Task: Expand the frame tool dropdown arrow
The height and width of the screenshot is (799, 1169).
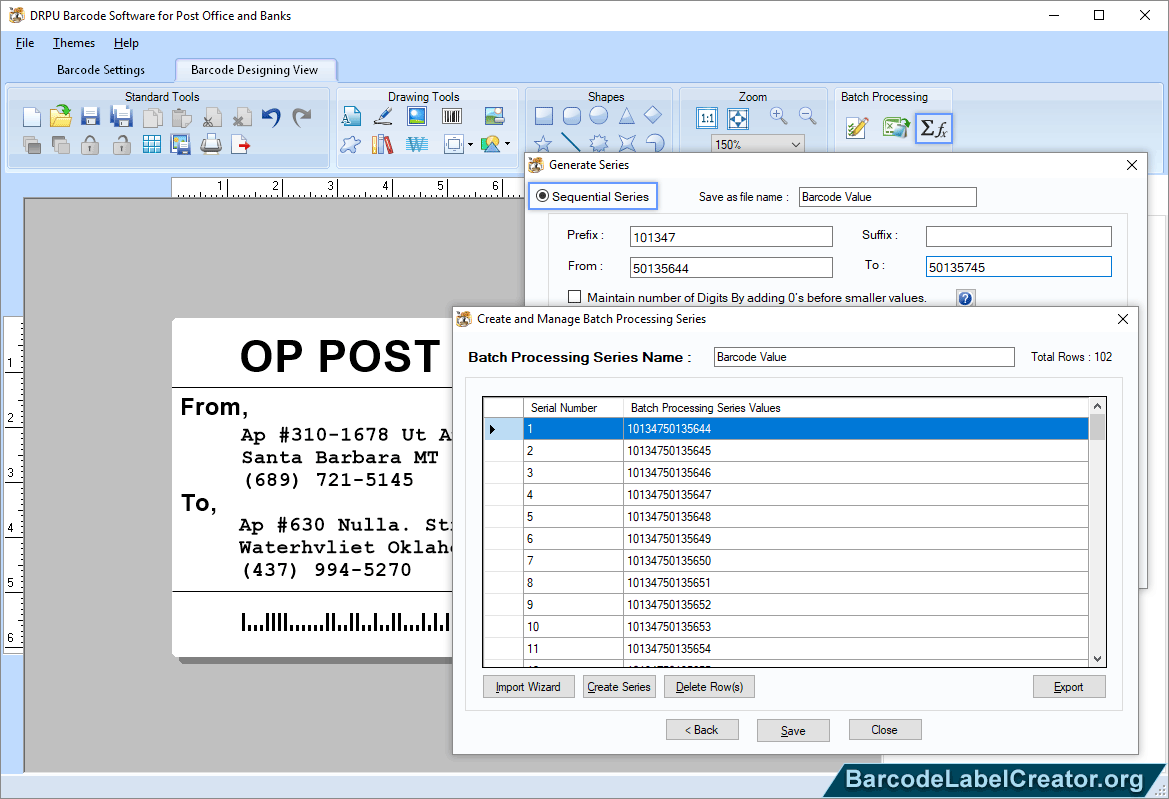Action: pos(470,145)
